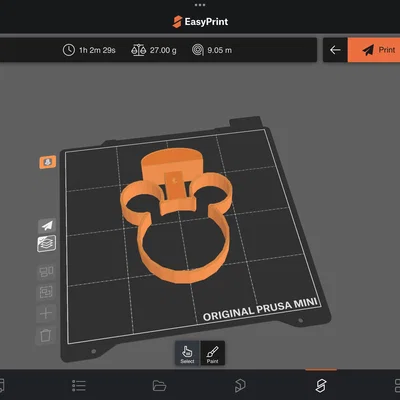Image resolution: width=400 pixels, height=400 pixels.
Task: Click the orange printer icon on left sidebar
Action: tap(48, 162)
